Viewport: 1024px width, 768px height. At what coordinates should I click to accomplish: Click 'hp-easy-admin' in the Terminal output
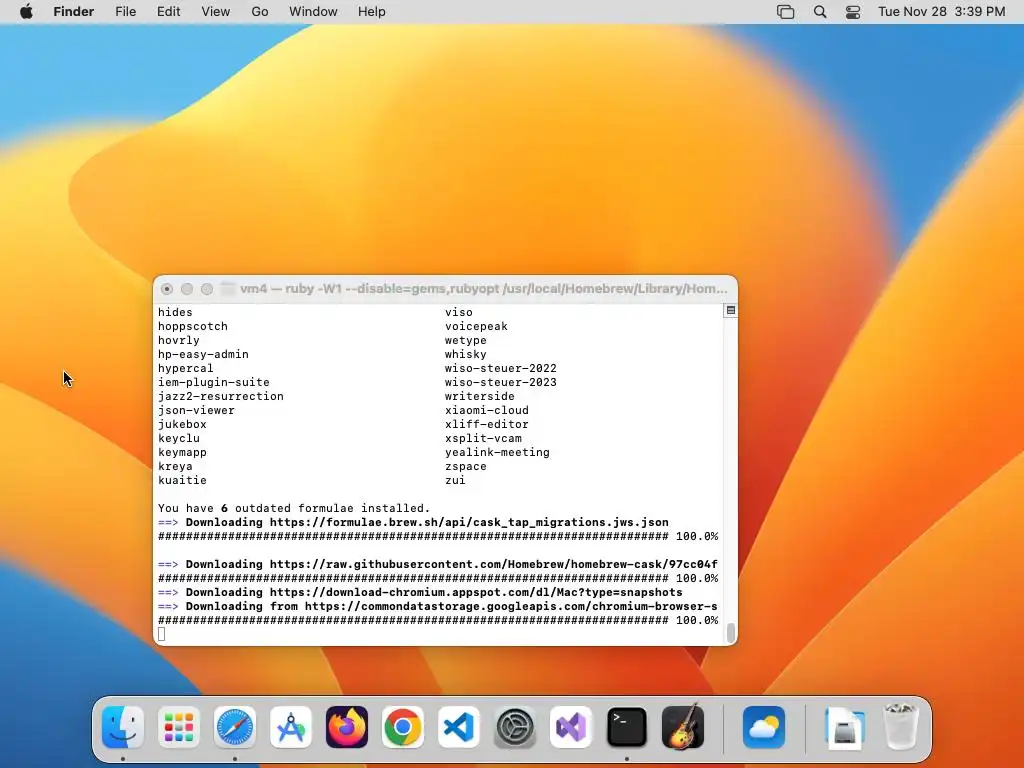(x=203, y=355)
